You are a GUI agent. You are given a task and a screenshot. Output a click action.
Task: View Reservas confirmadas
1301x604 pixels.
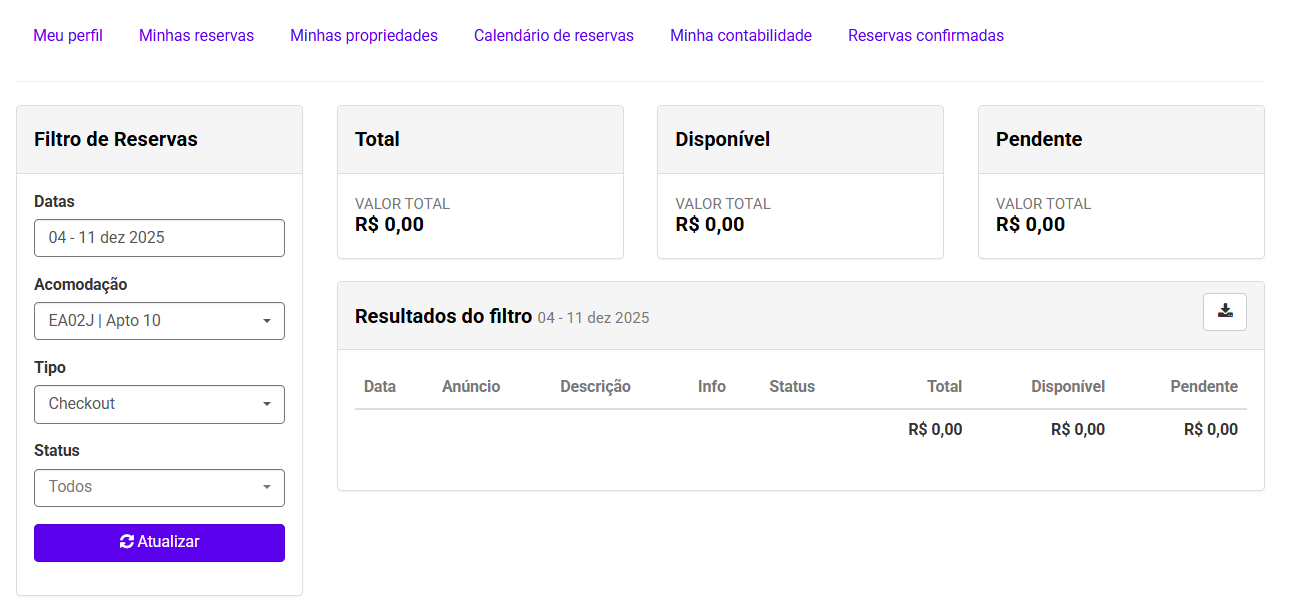pos(926,36)
